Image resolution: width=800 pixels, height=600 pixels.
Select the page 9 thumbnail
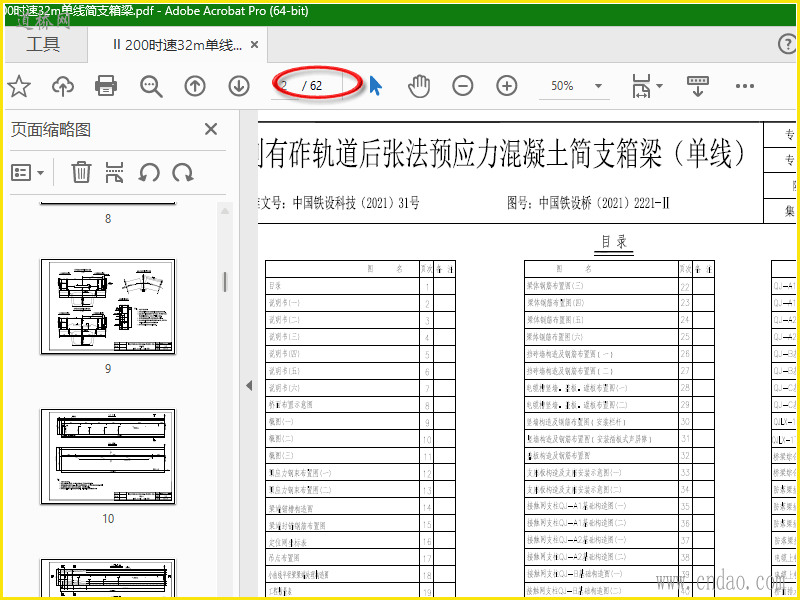108,306
